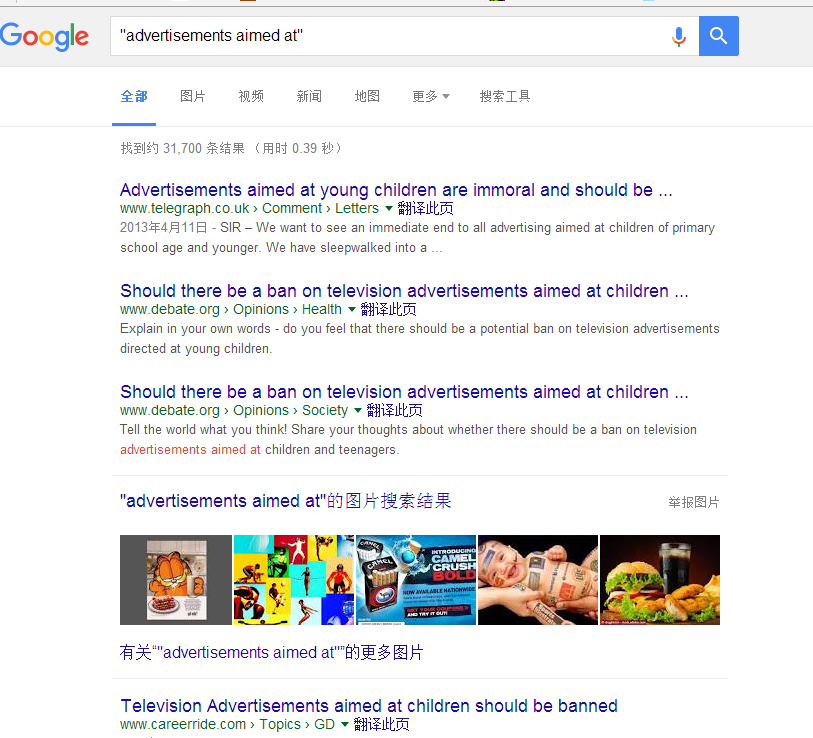This screenshot has height=738, width=813.
Task: Open dropdown arrow beside debate.org Society
Action: point(357,411)
